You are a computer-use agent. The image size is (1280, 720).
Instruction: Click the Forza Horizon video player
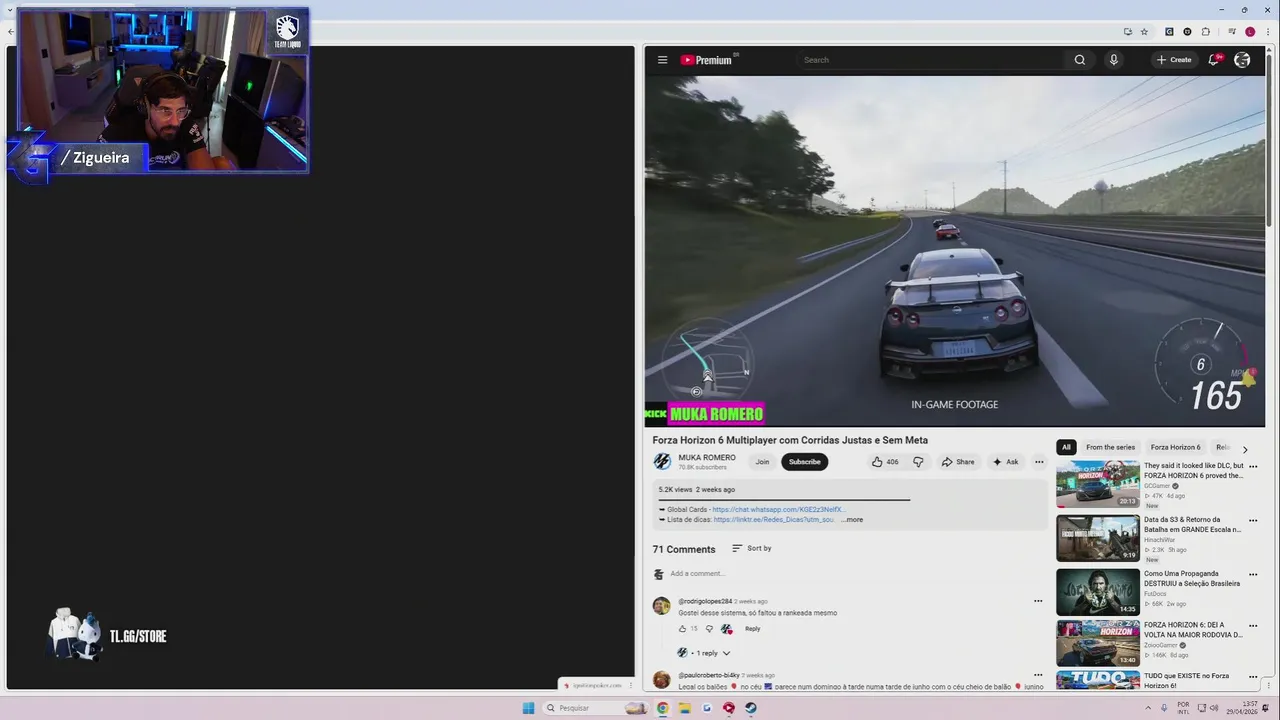(955, 250)
